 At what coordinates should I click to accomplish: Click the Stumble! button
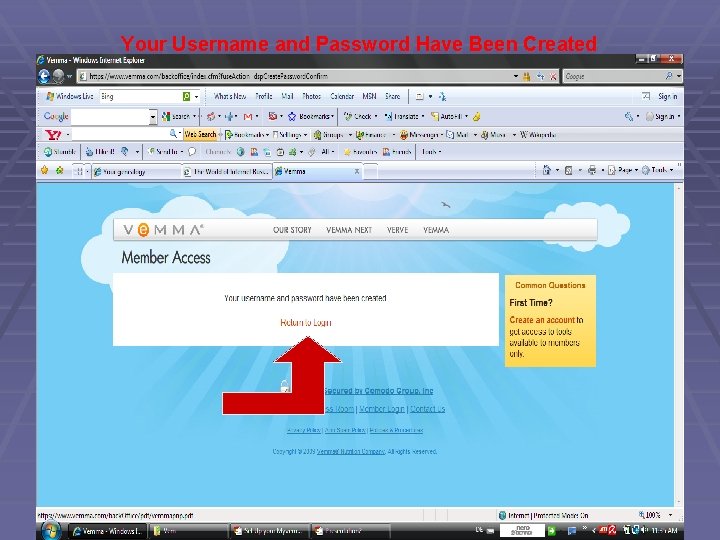pos(60,152)
